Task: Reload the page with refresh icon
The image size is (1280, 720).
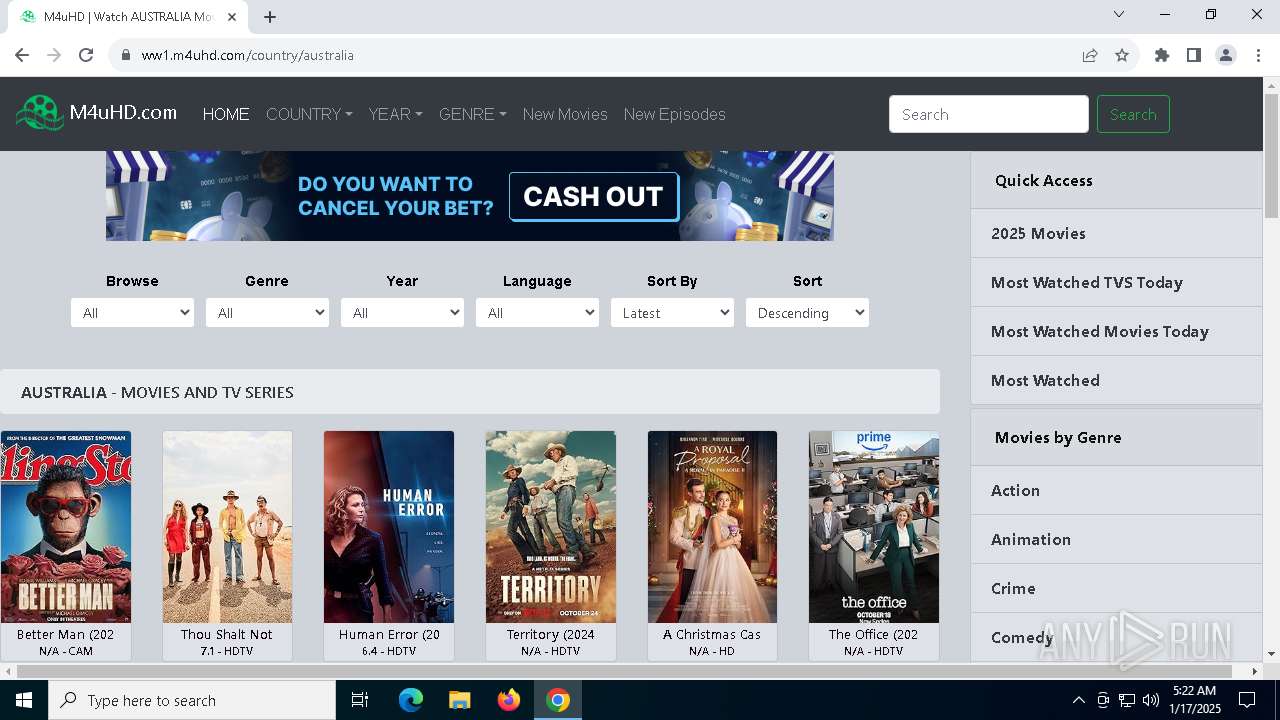Action: (x=86, y=55)
